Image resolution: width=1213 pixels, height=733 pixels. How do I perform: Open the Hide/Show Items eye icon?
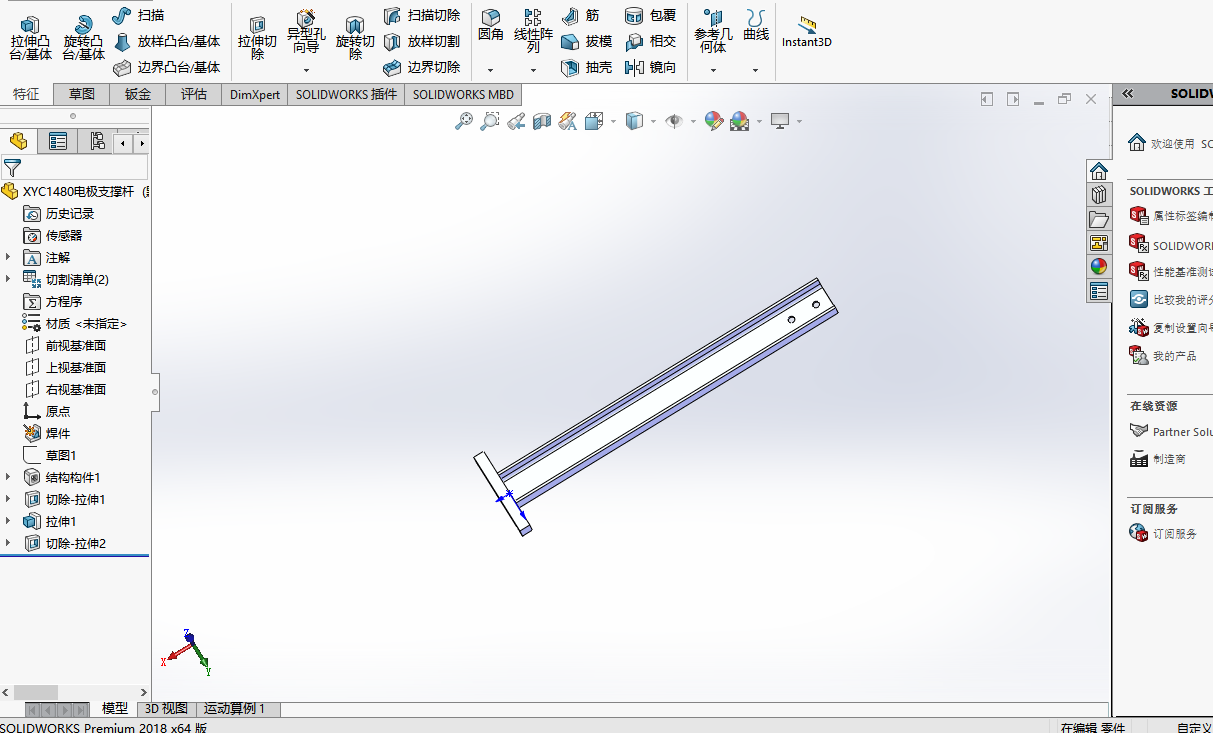(675, 121)
